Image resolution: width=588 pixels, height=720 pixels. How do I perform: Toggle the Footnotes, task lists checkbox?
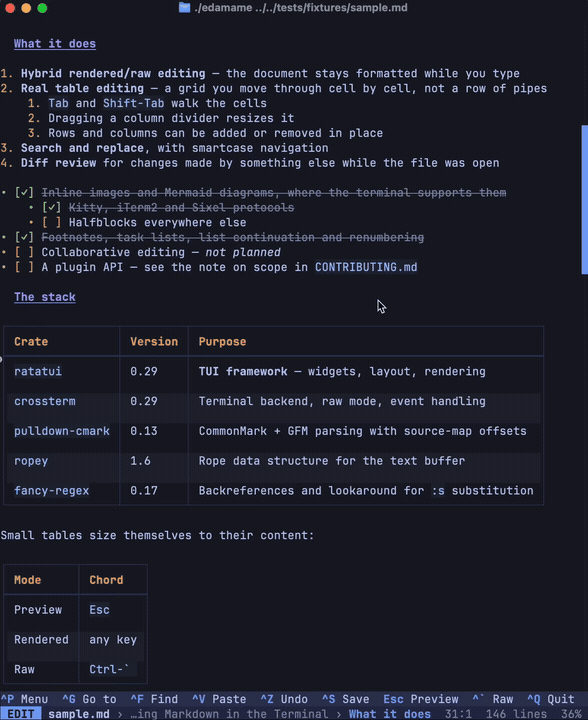(24, 237)
